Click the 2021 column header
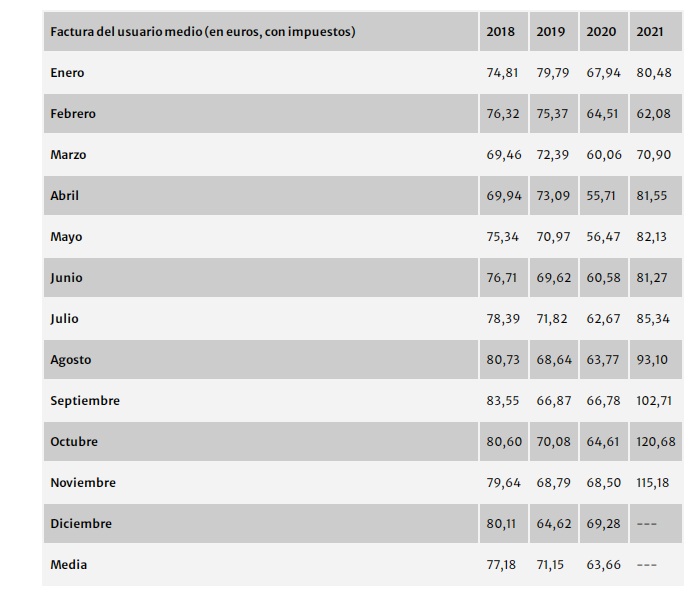 tap(650, 32)
